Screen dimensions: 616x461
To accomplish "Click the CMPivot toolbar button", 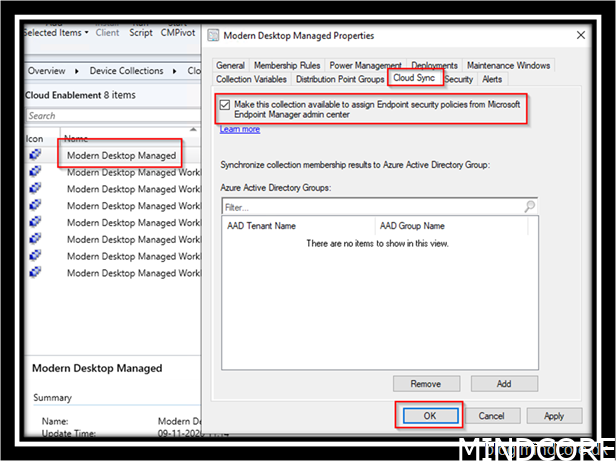I will (177, 32).
